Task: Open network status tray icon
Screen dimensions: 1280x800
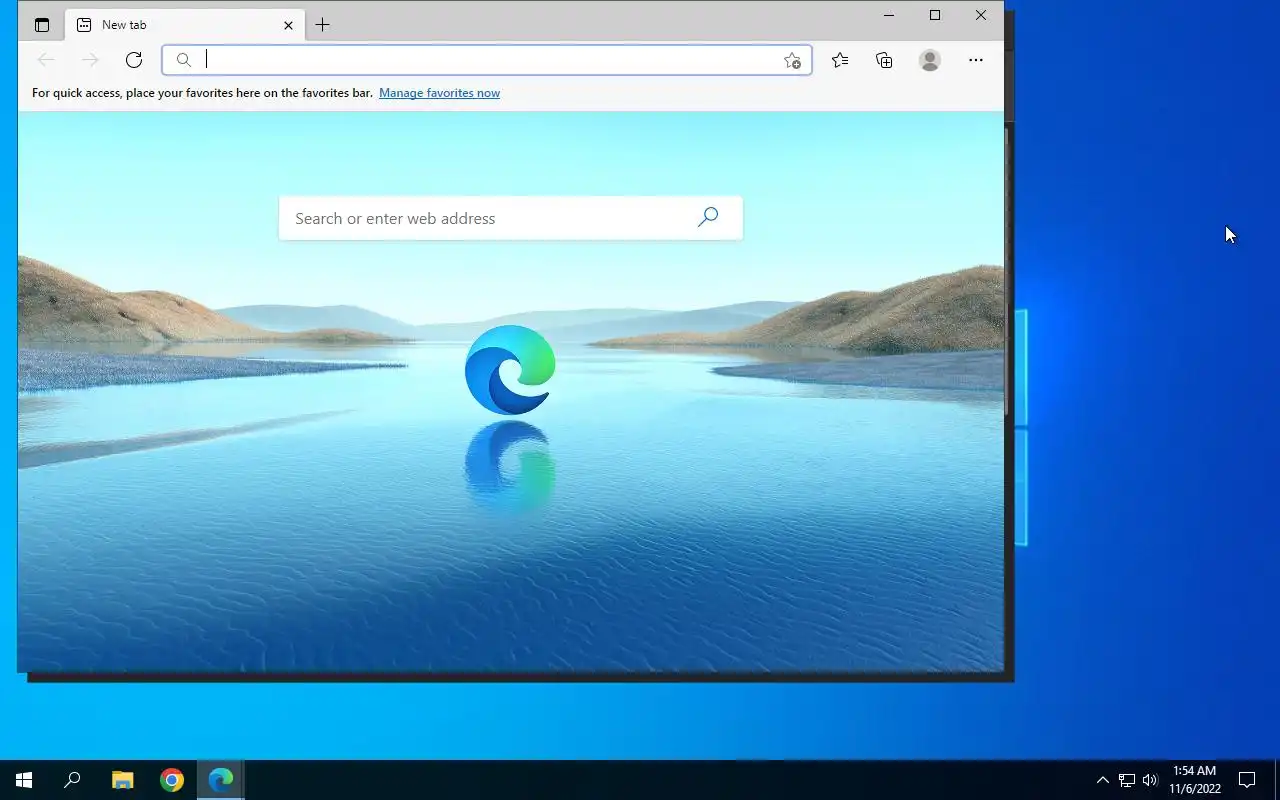Action: coord(1127,780)
